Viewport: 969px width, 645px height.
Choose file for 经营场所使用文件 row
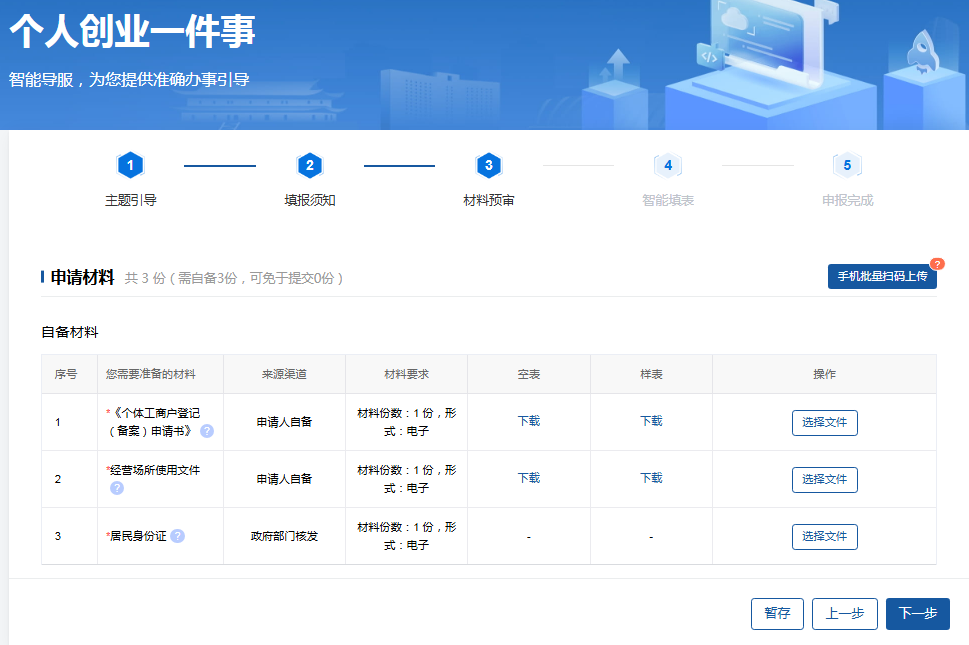(x=824, y=479)
